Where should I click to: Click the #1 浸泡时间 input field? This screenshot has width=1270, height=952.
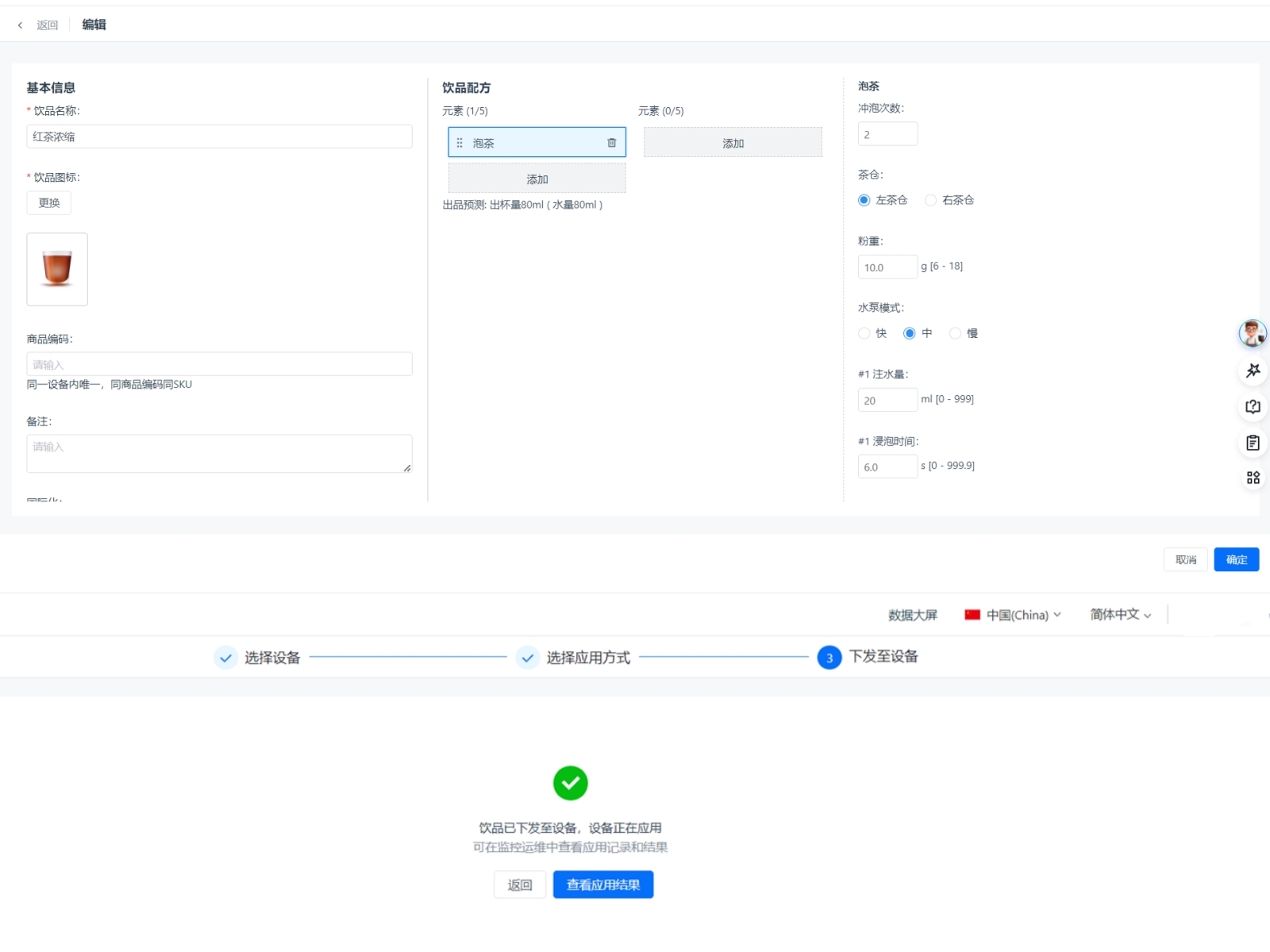tap(887, 466)
